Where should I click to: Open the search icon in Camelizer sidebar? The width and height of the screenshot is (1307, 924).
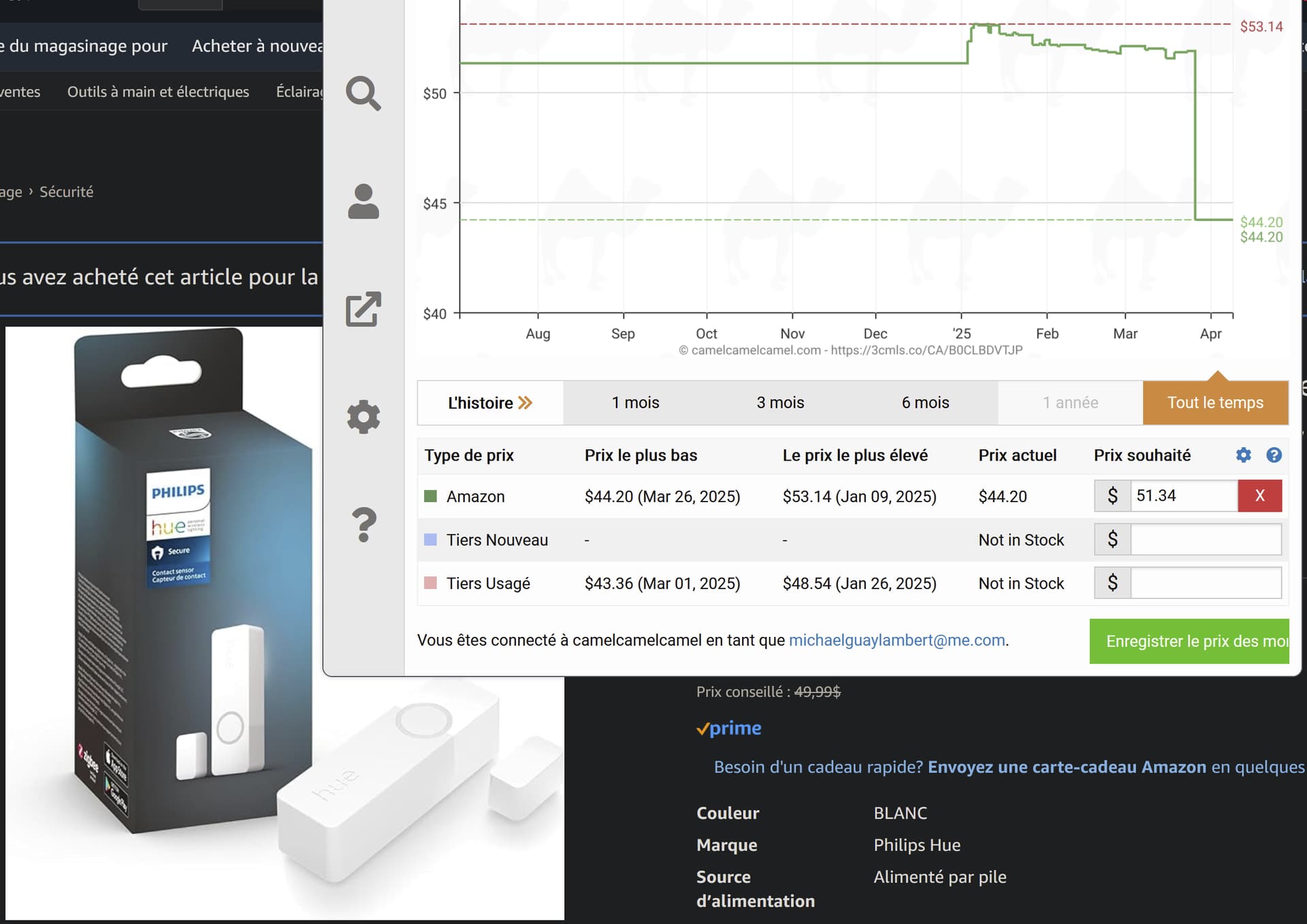point(364,93)
